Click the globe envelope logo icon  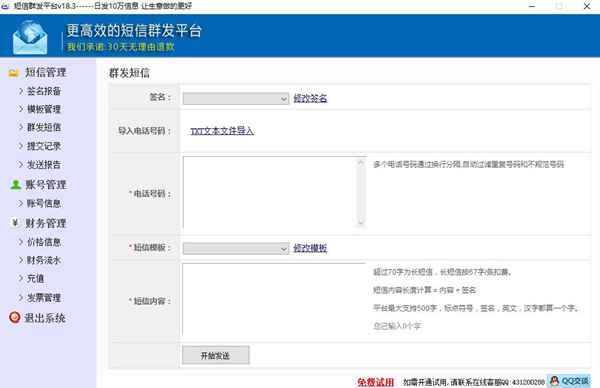30,37
